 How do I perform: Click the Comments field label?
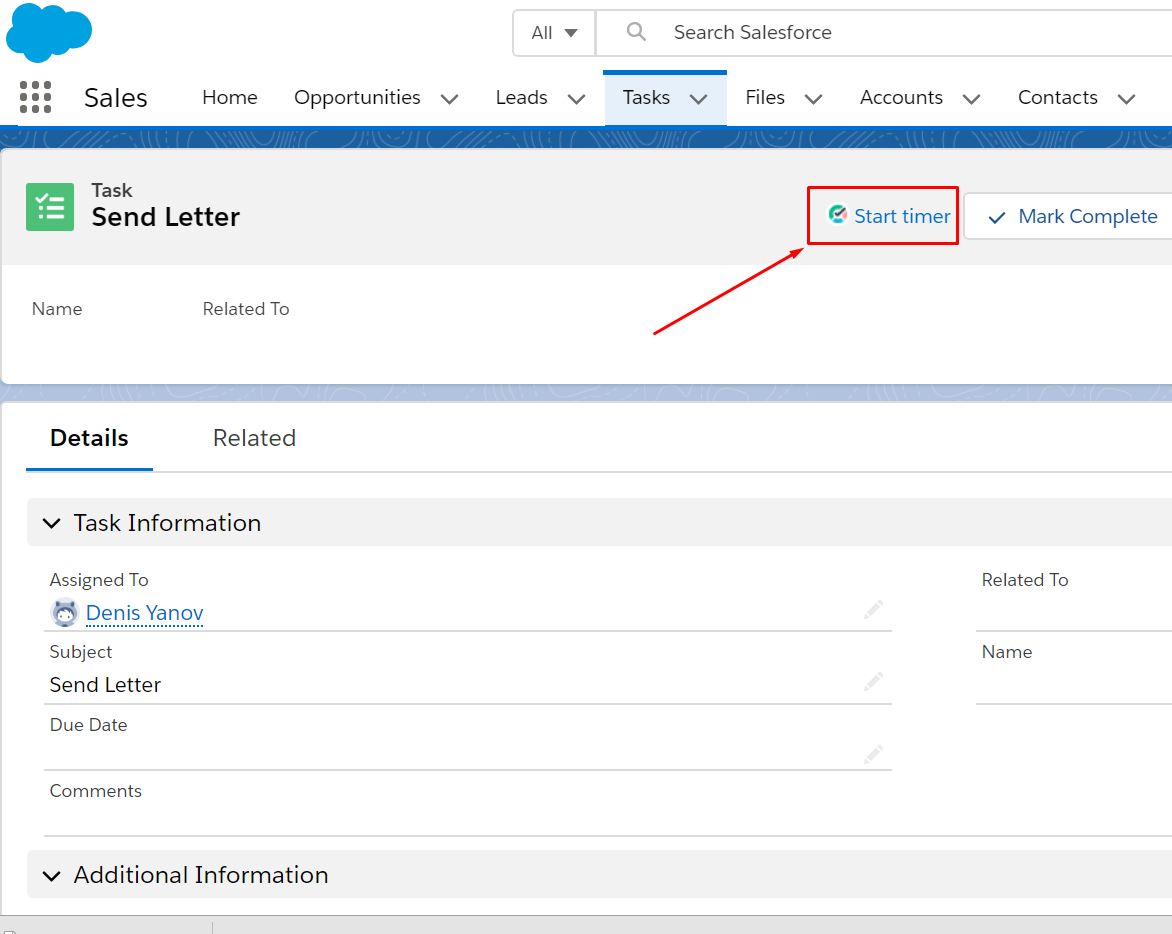[96, 791]
